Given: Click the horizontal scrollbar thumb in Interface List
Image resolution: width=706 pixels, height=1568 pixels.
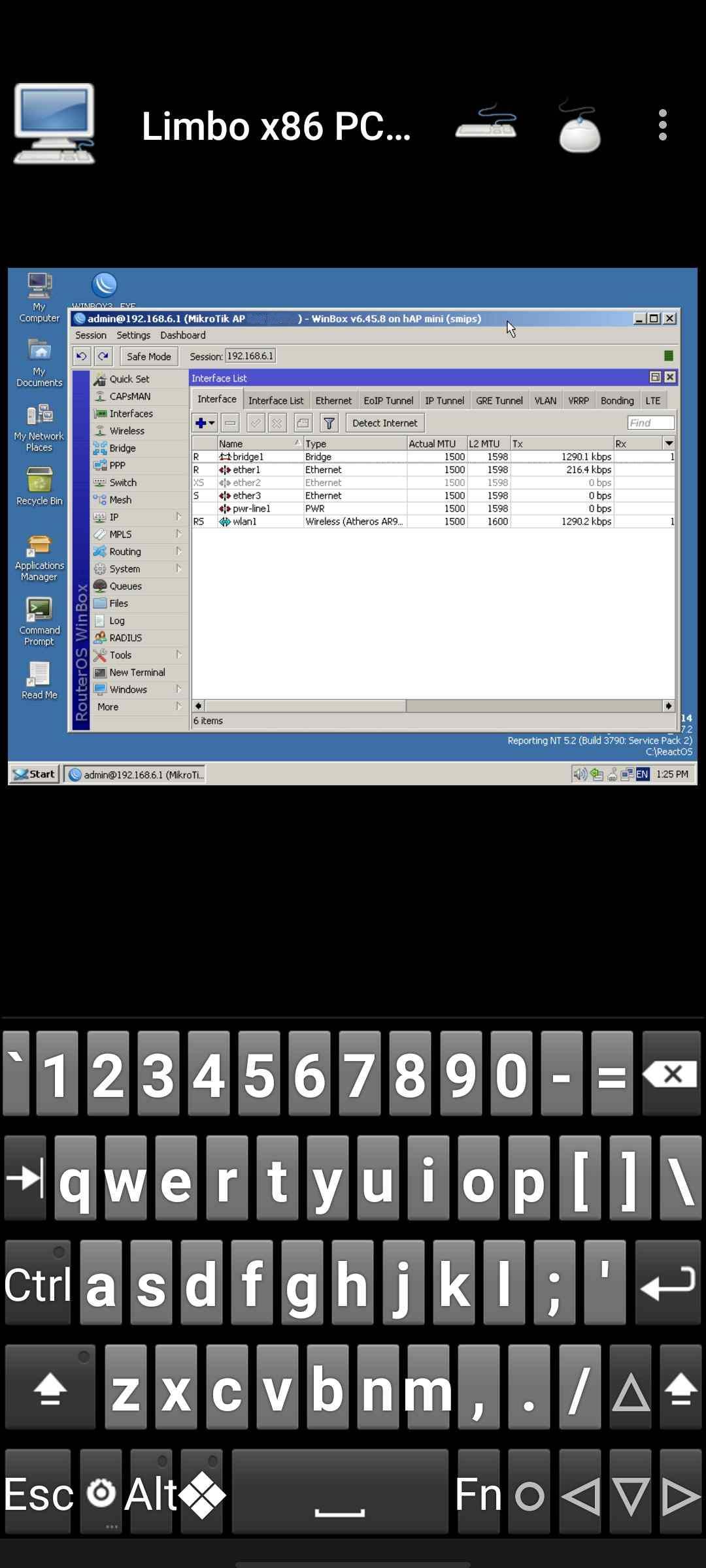Looking at the screenshot, I should tap(305, 706).
